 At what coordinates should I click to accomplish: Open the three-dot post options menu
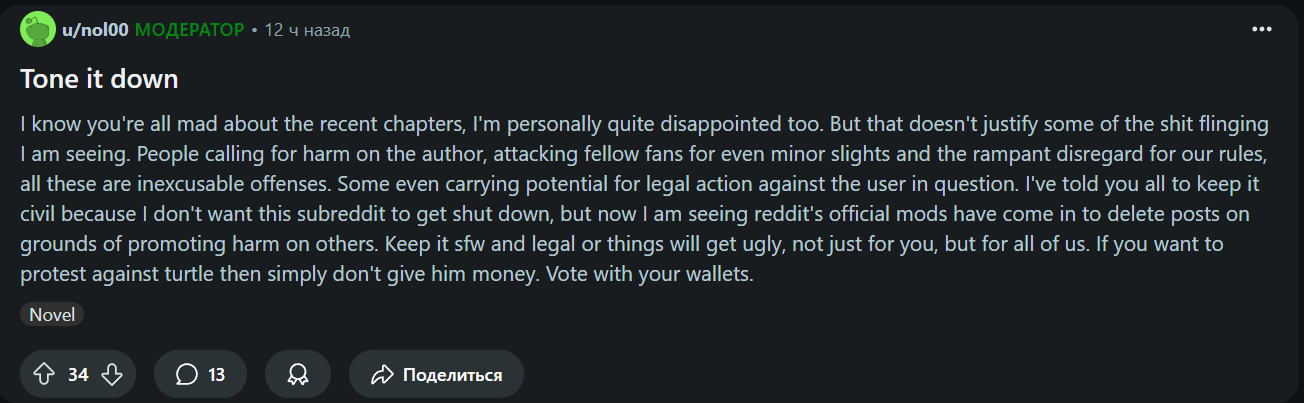click(1261, 29)
